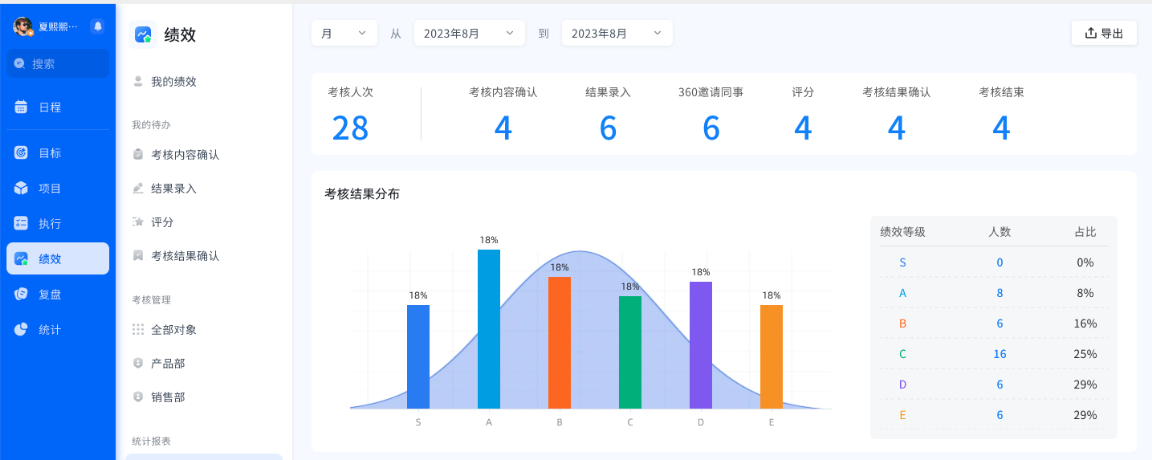
Task: Click the cyan A bar in chart
Action: point(489,328)
